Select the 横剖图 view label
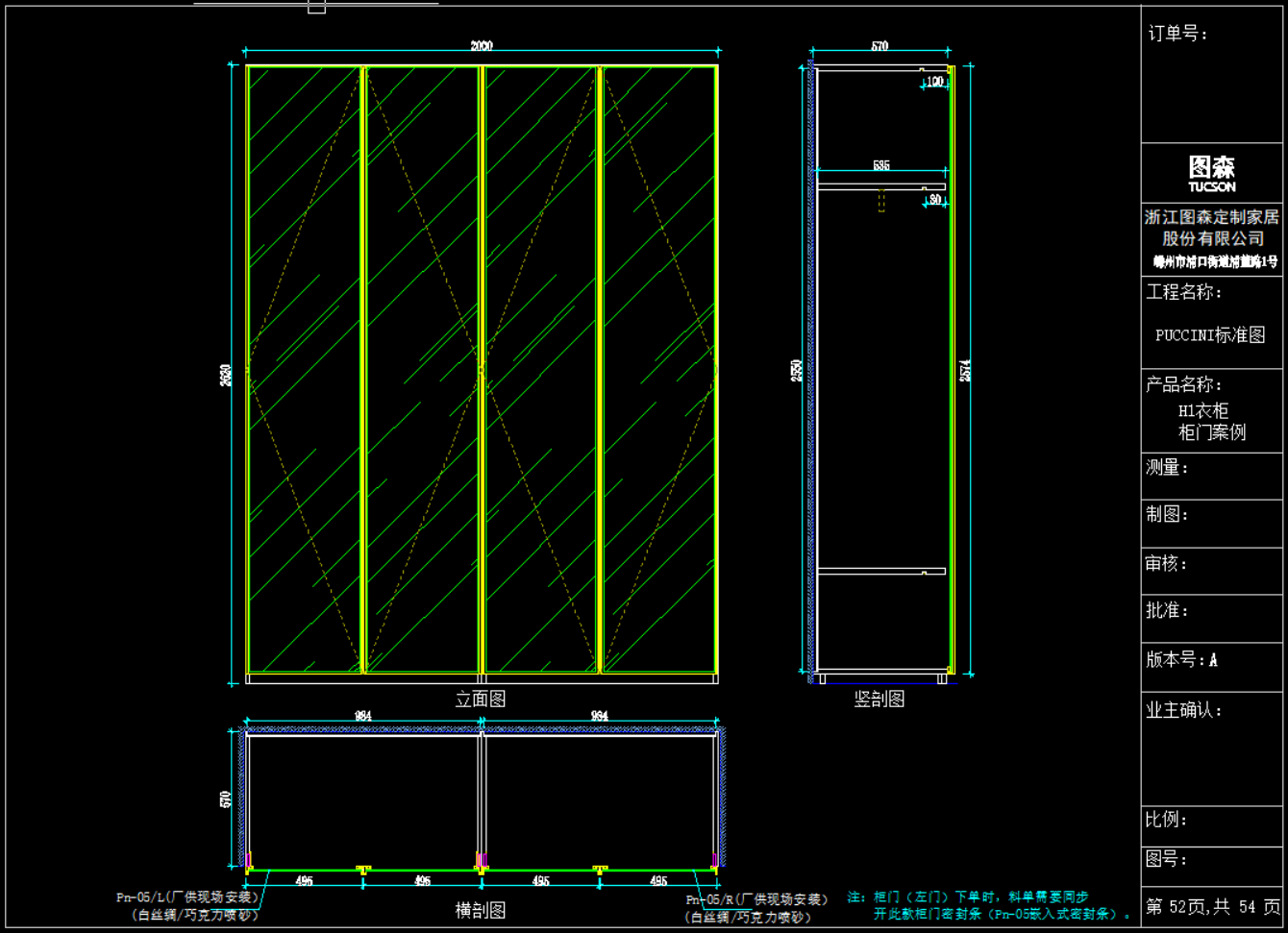 coord(481,910)
